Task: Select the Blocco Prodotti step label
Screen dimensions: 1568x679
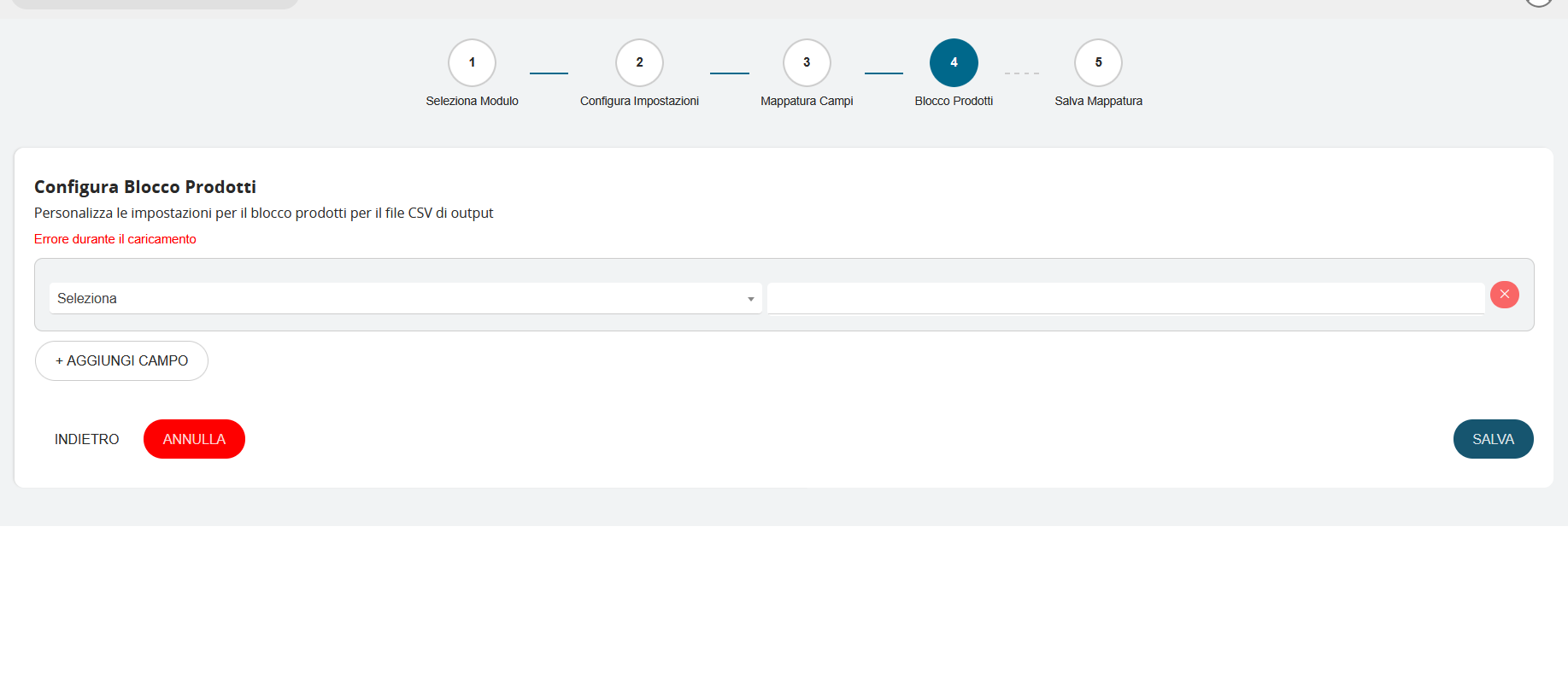Action: 954,101
